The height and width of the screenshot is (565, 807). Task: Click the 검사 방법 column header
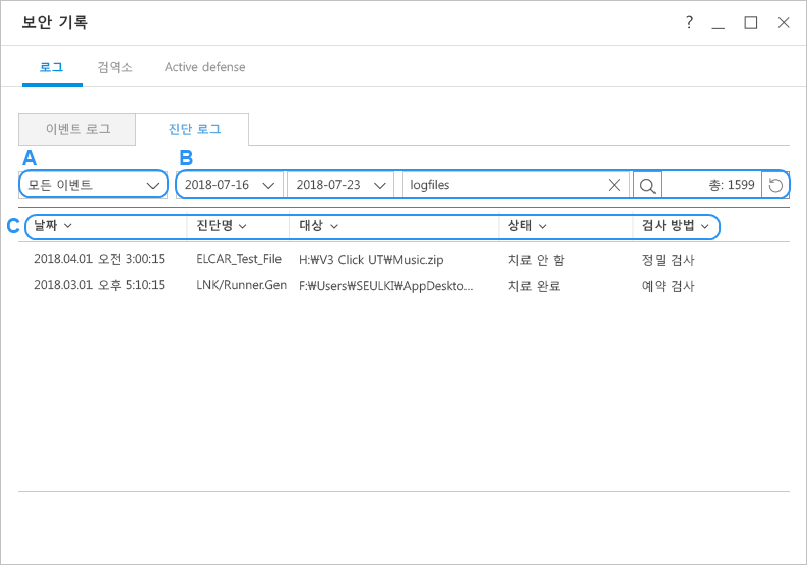(x=675, y=226)
